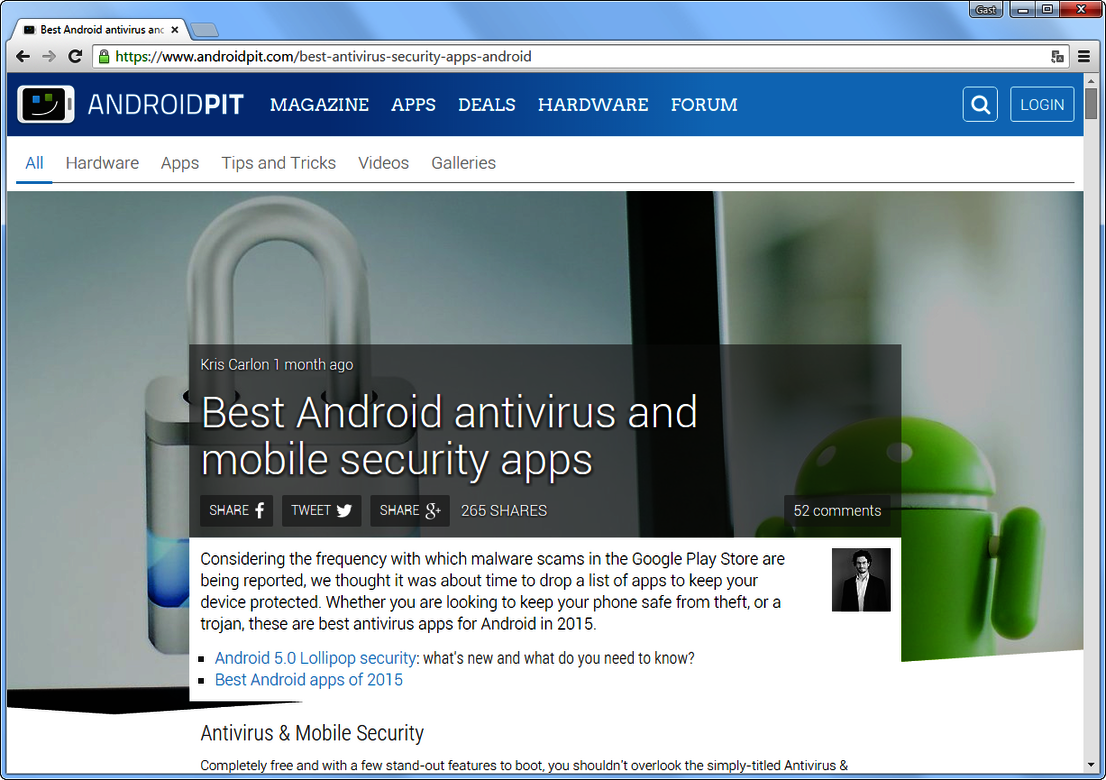Click the ANDROIDPIT logo to go home
The height and width of the screenshot is (780, 1106).
coord(165,104)
